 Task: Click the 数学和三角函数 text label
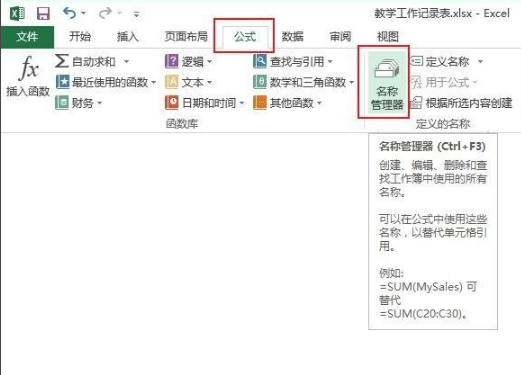[x=308, y=82]
